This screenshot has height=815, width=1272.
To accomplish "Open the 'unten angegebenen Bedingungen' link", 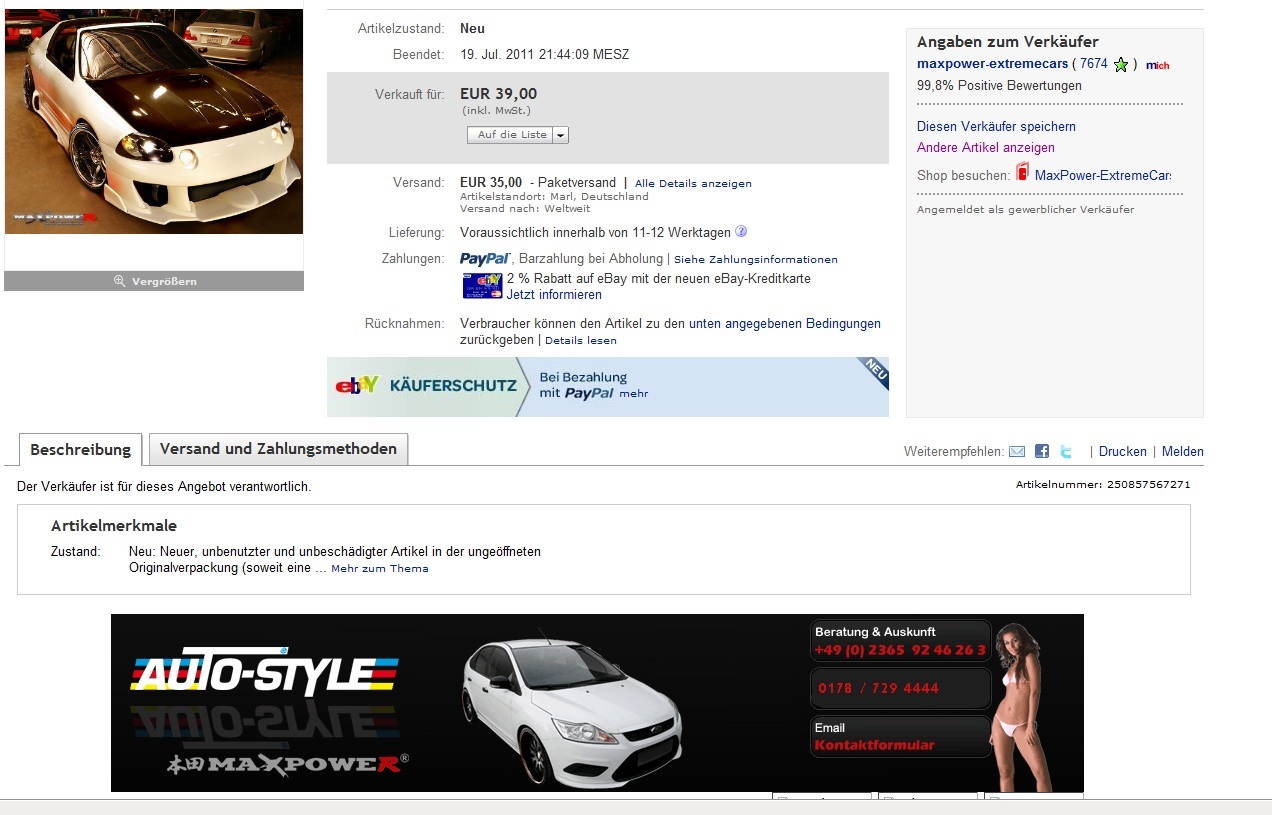I will pyautogui.click(x=785, y=324).
